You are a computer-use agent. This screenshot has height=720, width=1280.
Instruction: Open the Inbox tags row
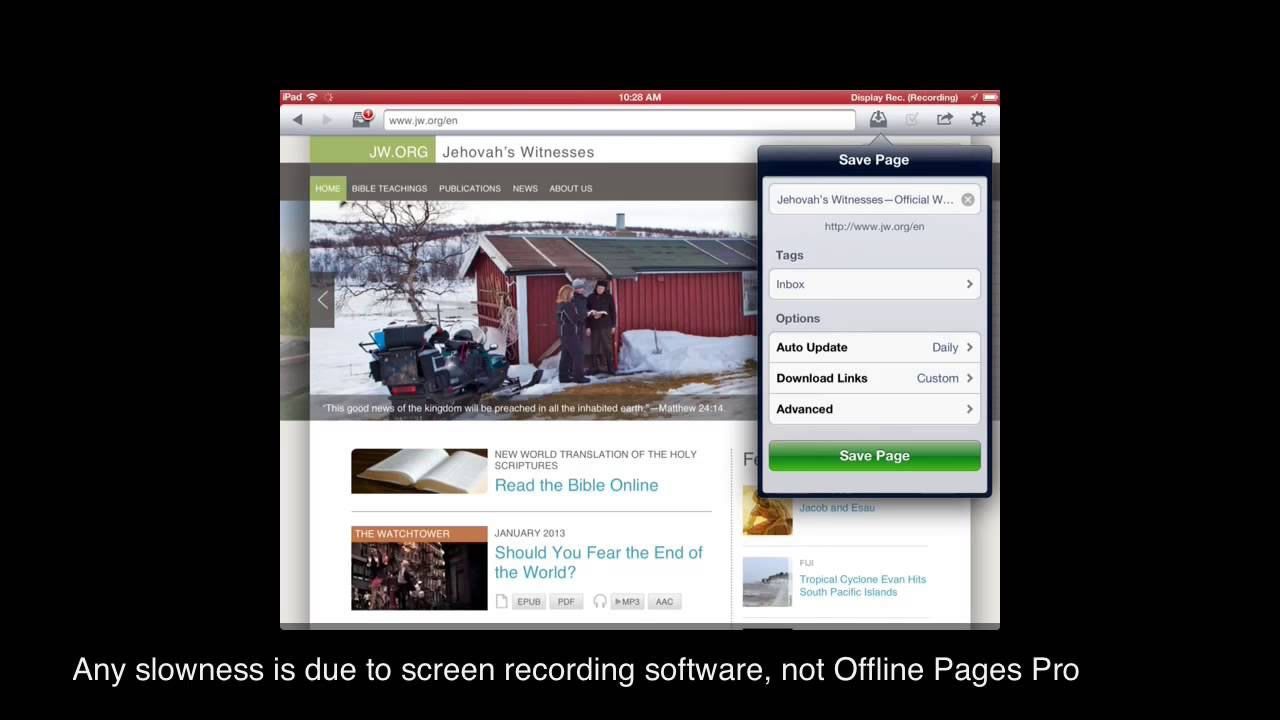point(875,284)
